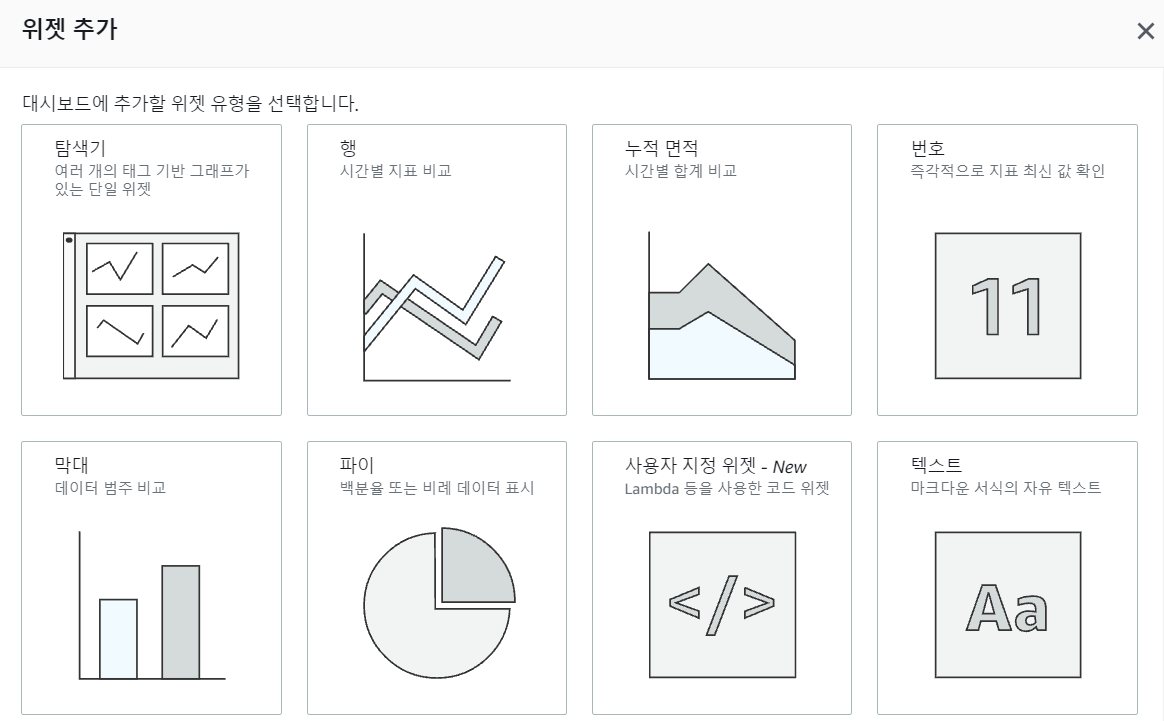Click 'Lambda 등을 사용한 코드 위젯' description
This screenshot has width=1164, height=721.
[x=727, y=489]
